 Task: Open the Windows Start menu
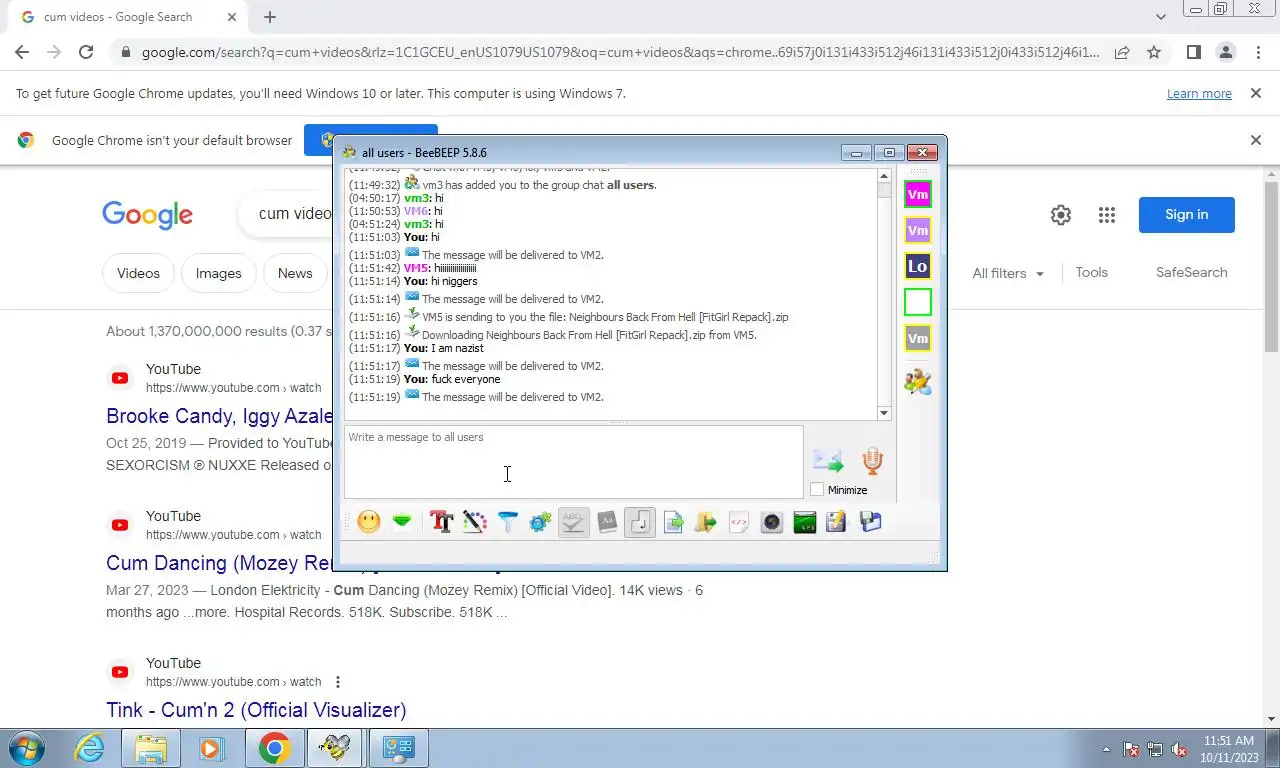point(26,748)
